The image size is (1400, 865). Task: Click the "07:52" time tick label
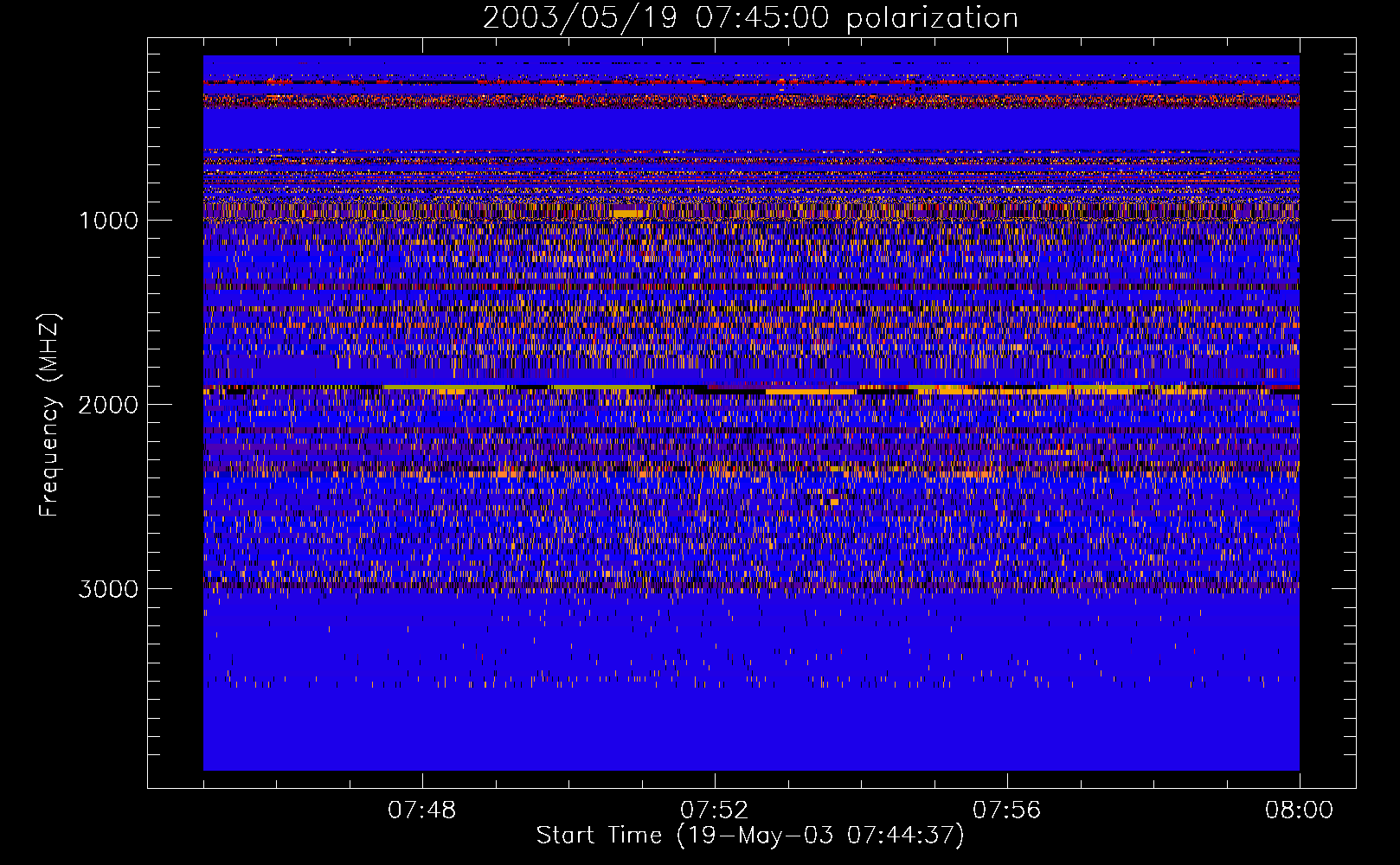coord(715,811)
